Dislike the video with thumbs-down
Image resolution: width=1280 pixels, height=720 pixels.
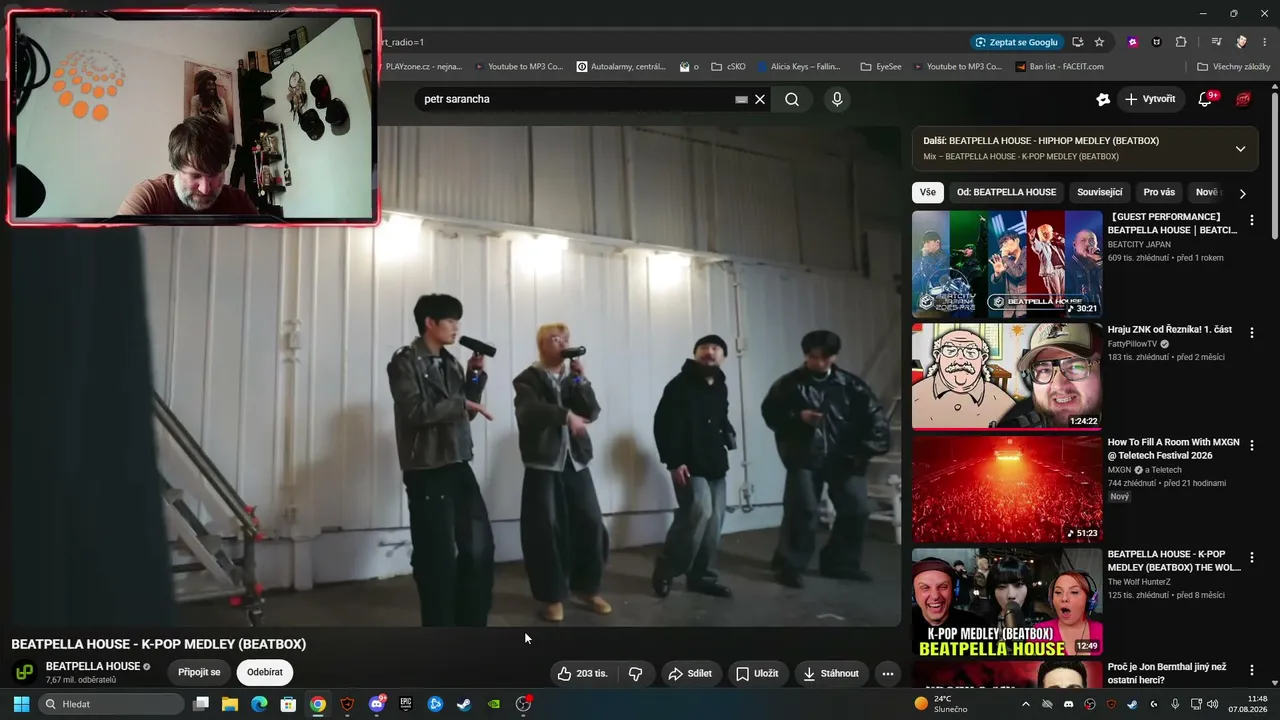pyautogui.click(x=636, y=673)
